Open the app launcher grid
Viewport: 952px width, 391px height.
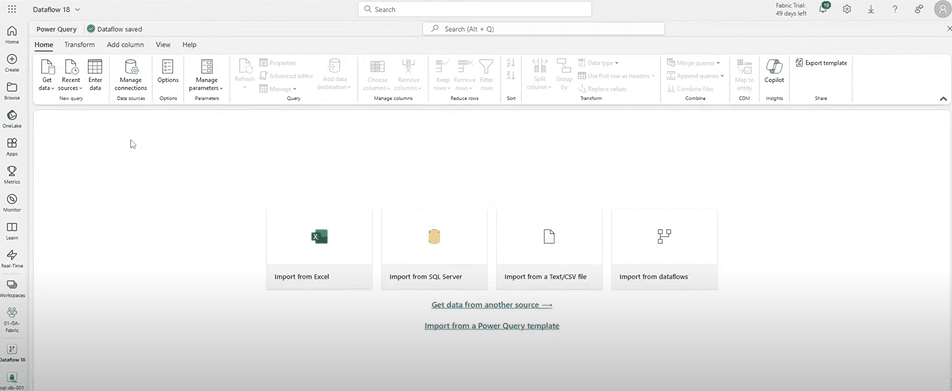tap(12, 9)
